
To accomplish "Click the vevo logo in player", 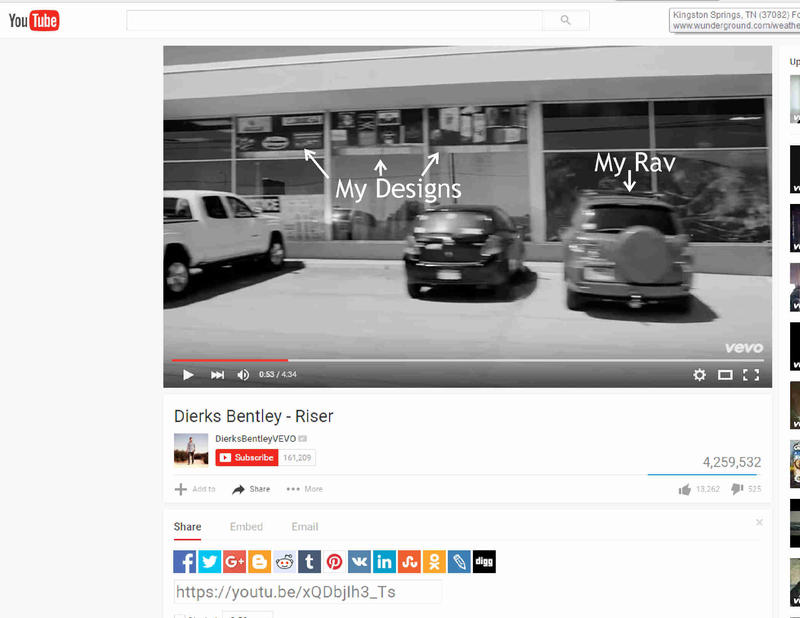I will 744,348.
